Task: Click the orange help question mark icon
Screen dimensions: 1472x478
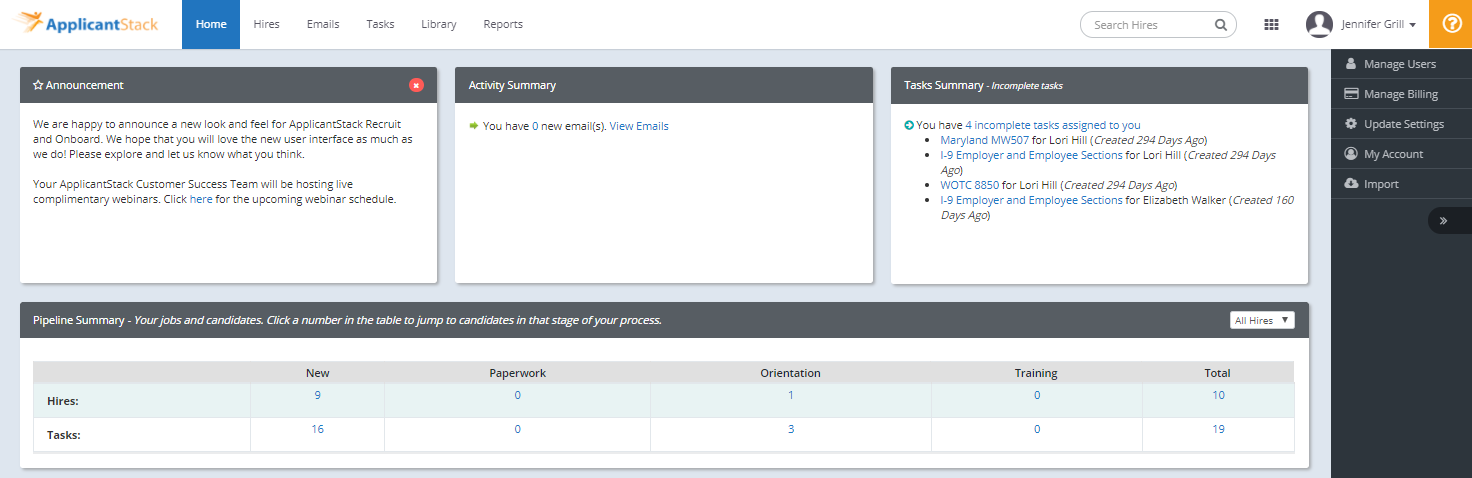Action: [1451, 24]
